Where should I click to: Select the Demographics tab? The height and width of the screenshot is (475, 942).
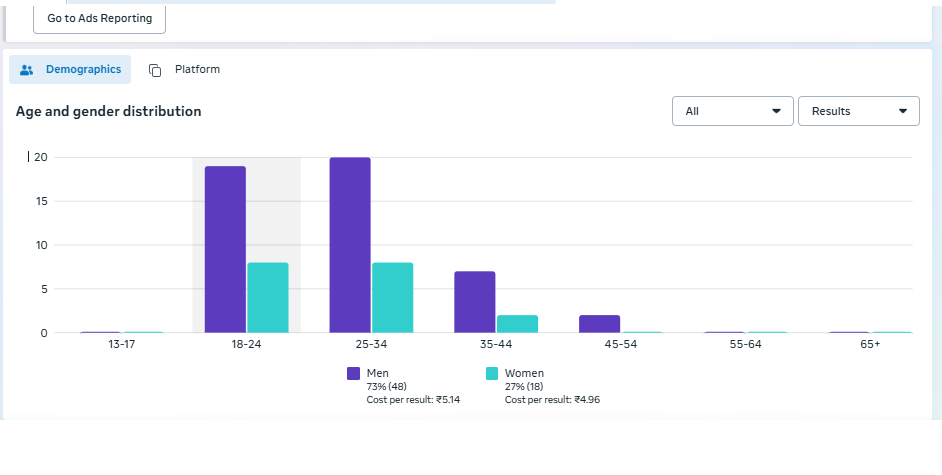tap(70, 70)
